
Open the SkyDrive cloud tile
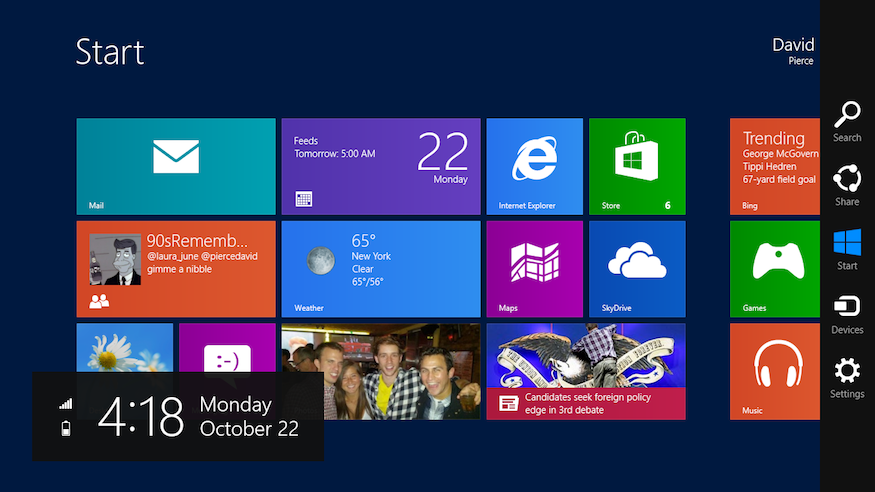636,267
